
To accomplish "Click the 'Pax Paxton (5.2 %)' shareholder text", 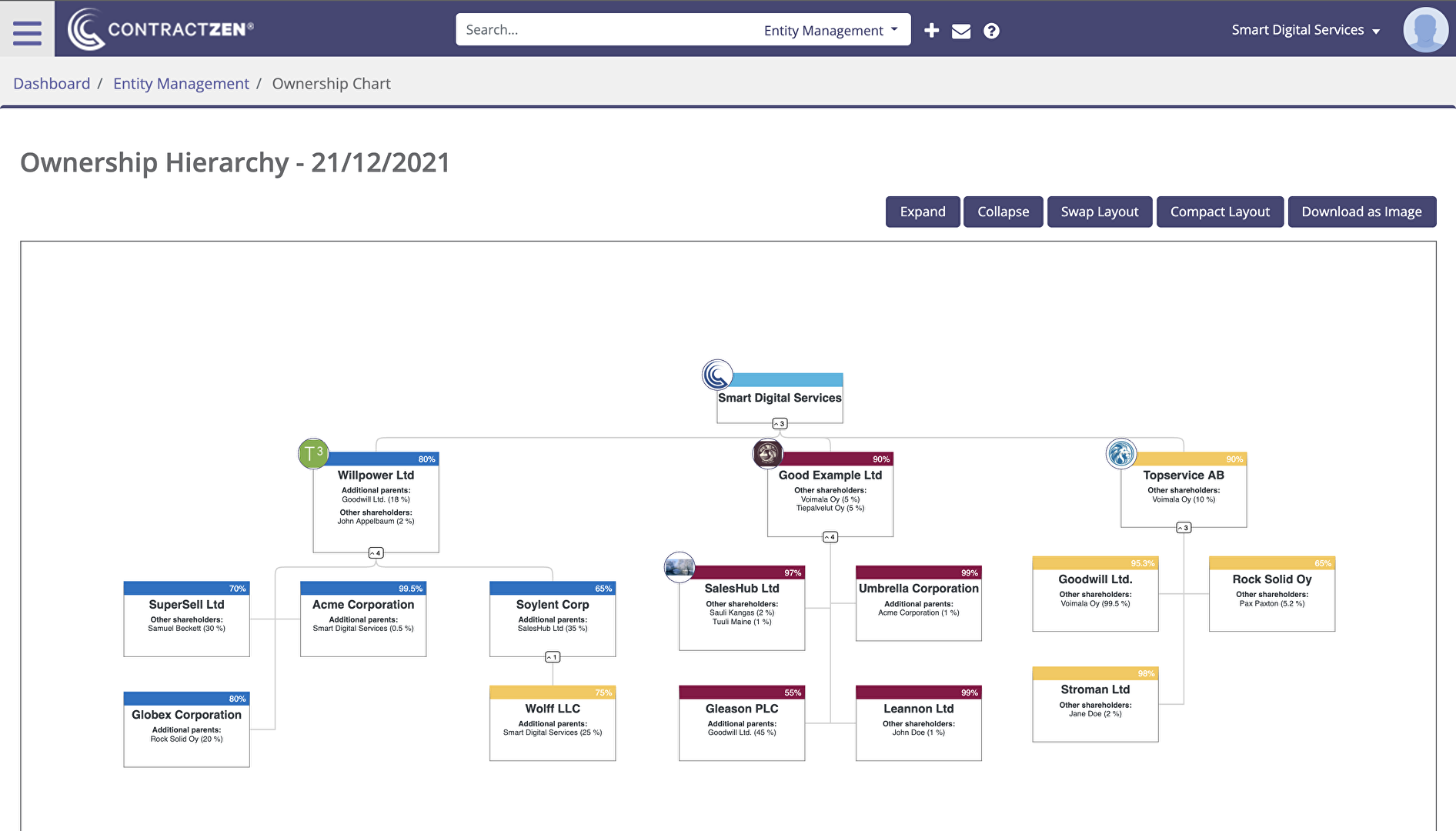I will 1272,604.
